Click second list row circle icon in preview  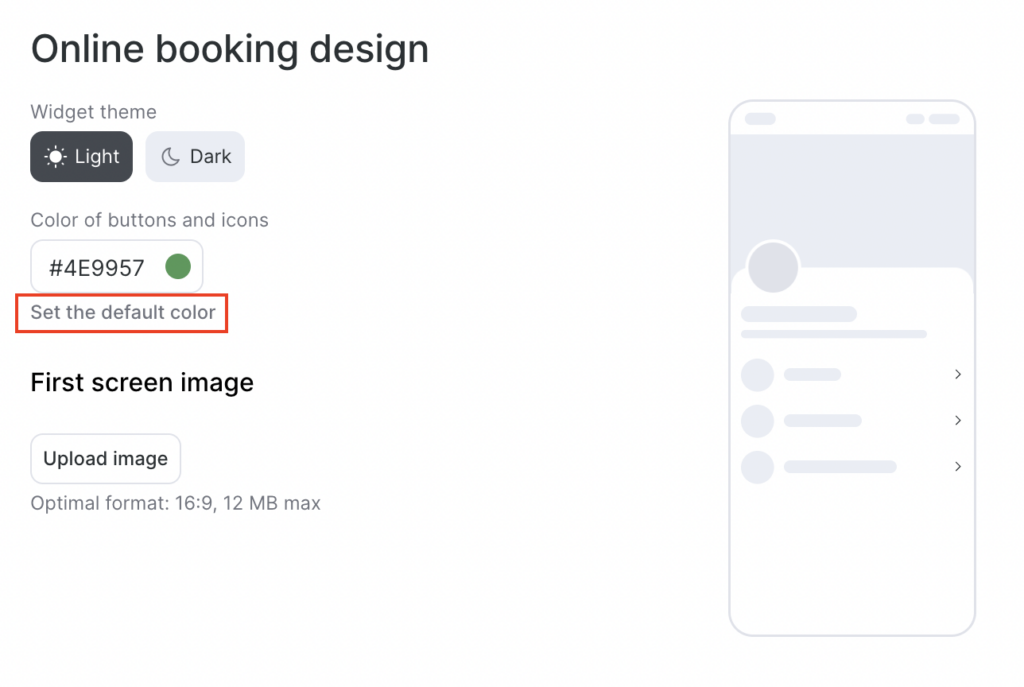coord(758,421)
